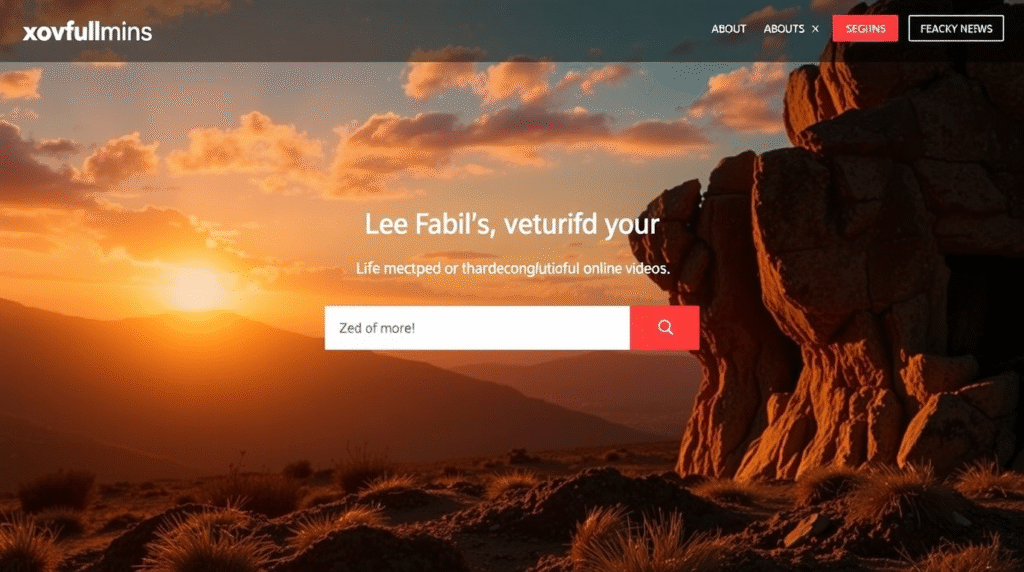Select the ABOUTS navigation item
This screenshot has height=572, width=1024.
click(x=784, y=29)
